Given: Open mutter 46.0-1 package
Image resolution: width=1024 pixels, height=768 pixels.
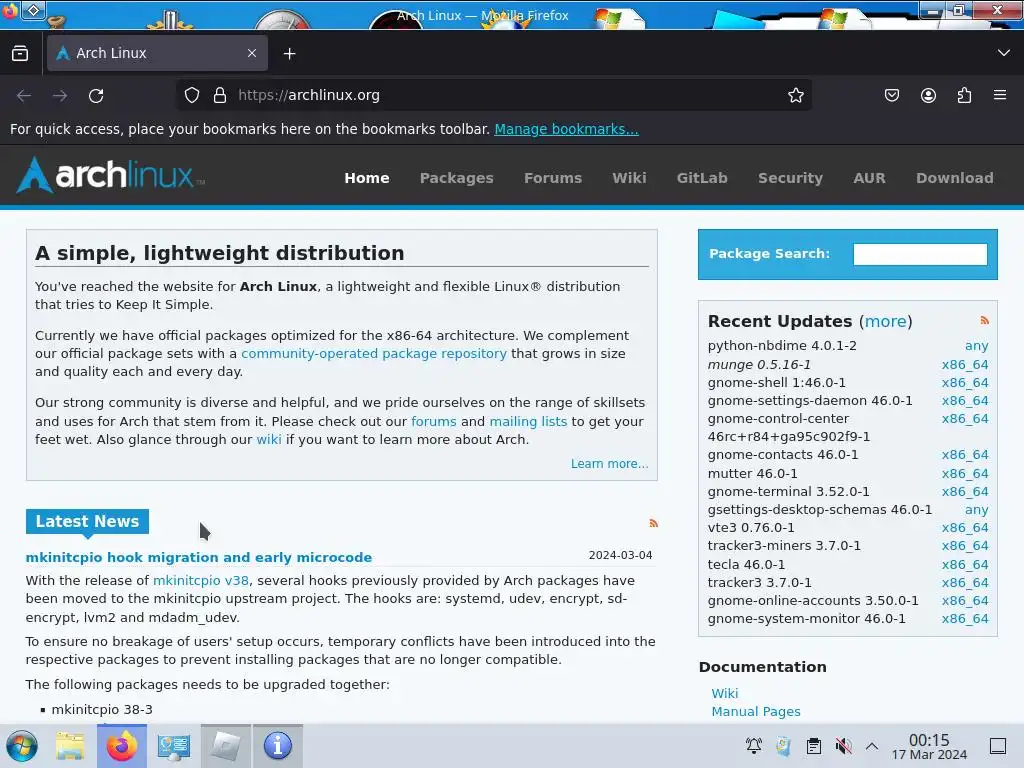Looking at the screenshot, I should (x=752, y=473).
